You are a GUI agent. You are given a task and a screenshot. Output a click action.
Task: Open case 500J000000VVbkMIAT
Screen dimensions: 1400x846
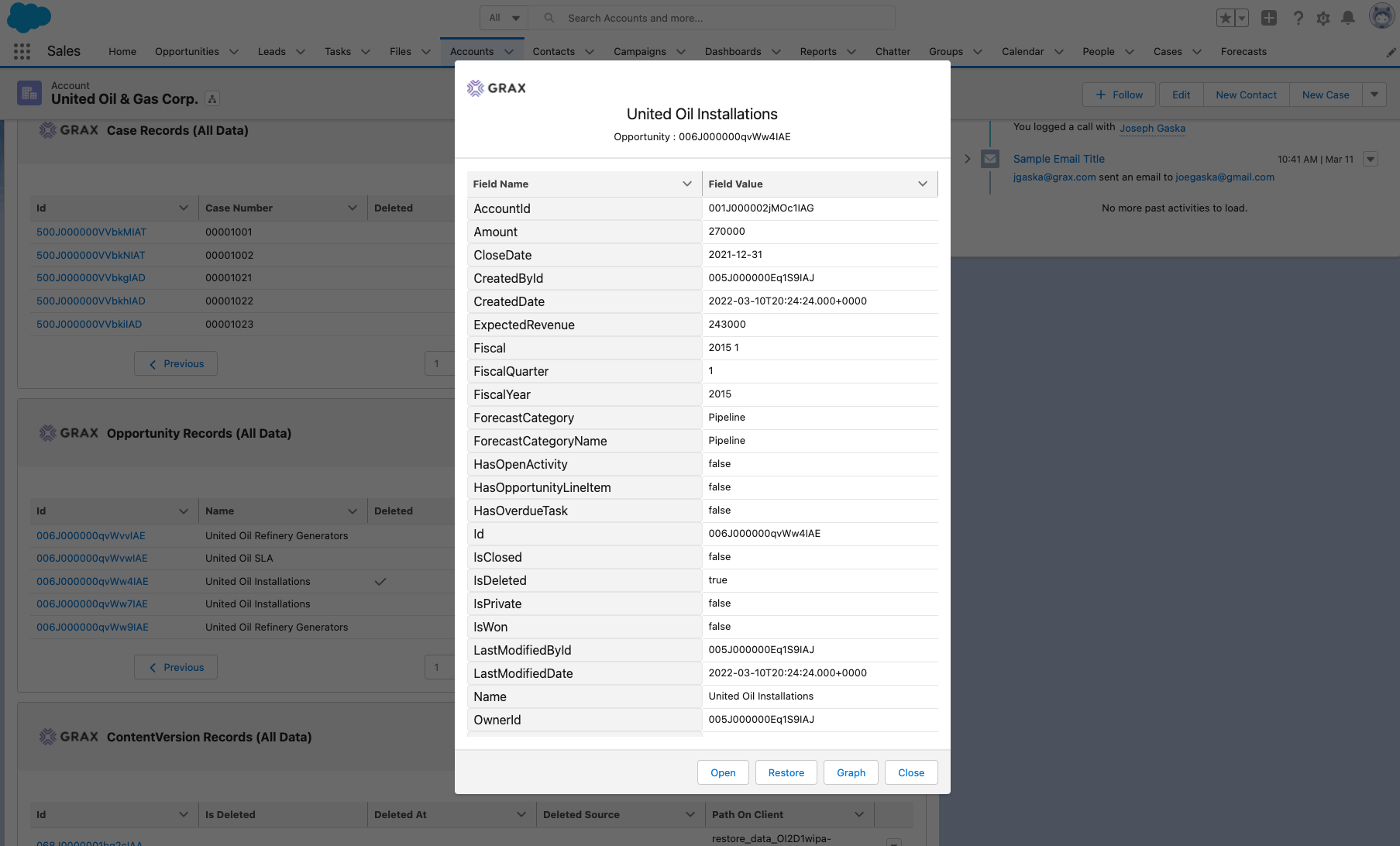(x=91, y=232)
